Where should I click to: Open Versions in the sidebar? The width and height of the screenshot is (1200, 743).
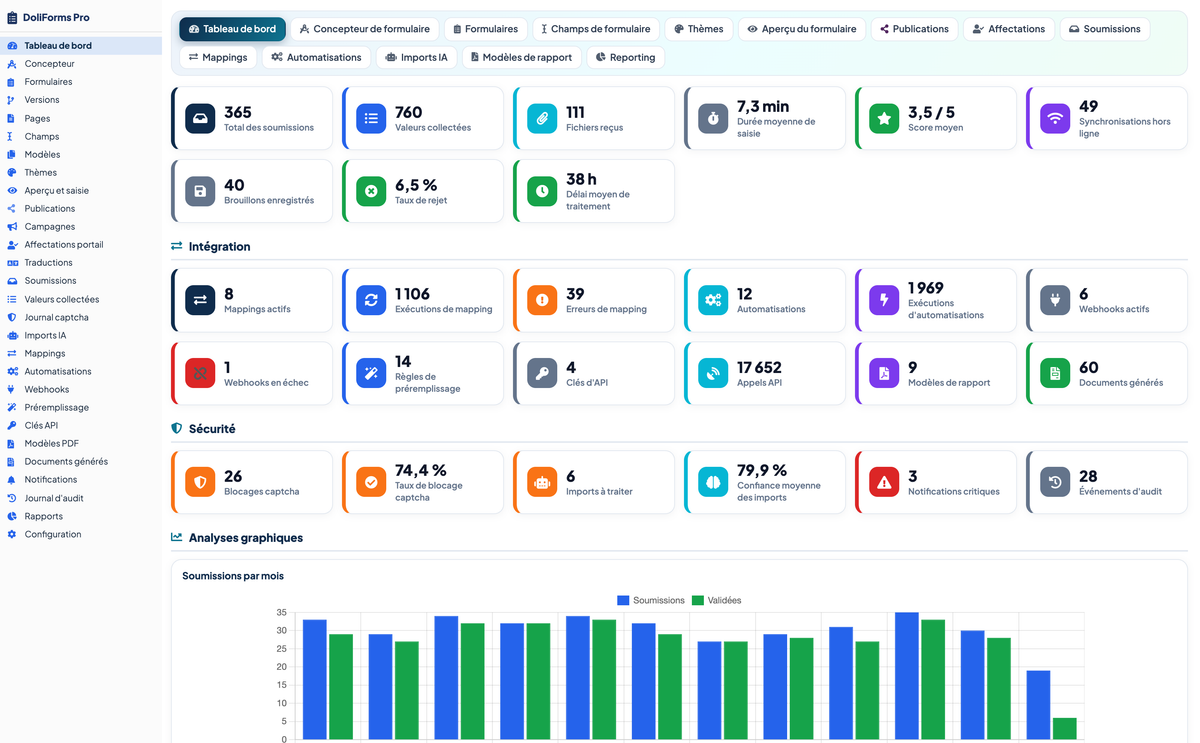click(81, 100)
